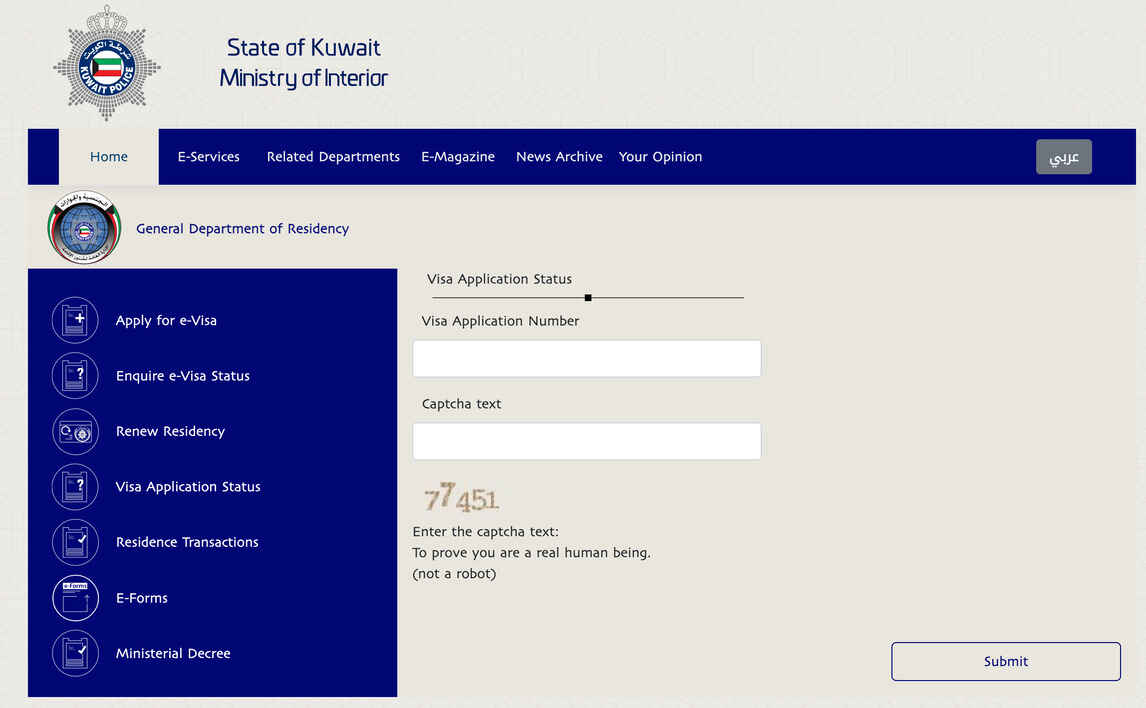Click the progress slider marker

588,297
